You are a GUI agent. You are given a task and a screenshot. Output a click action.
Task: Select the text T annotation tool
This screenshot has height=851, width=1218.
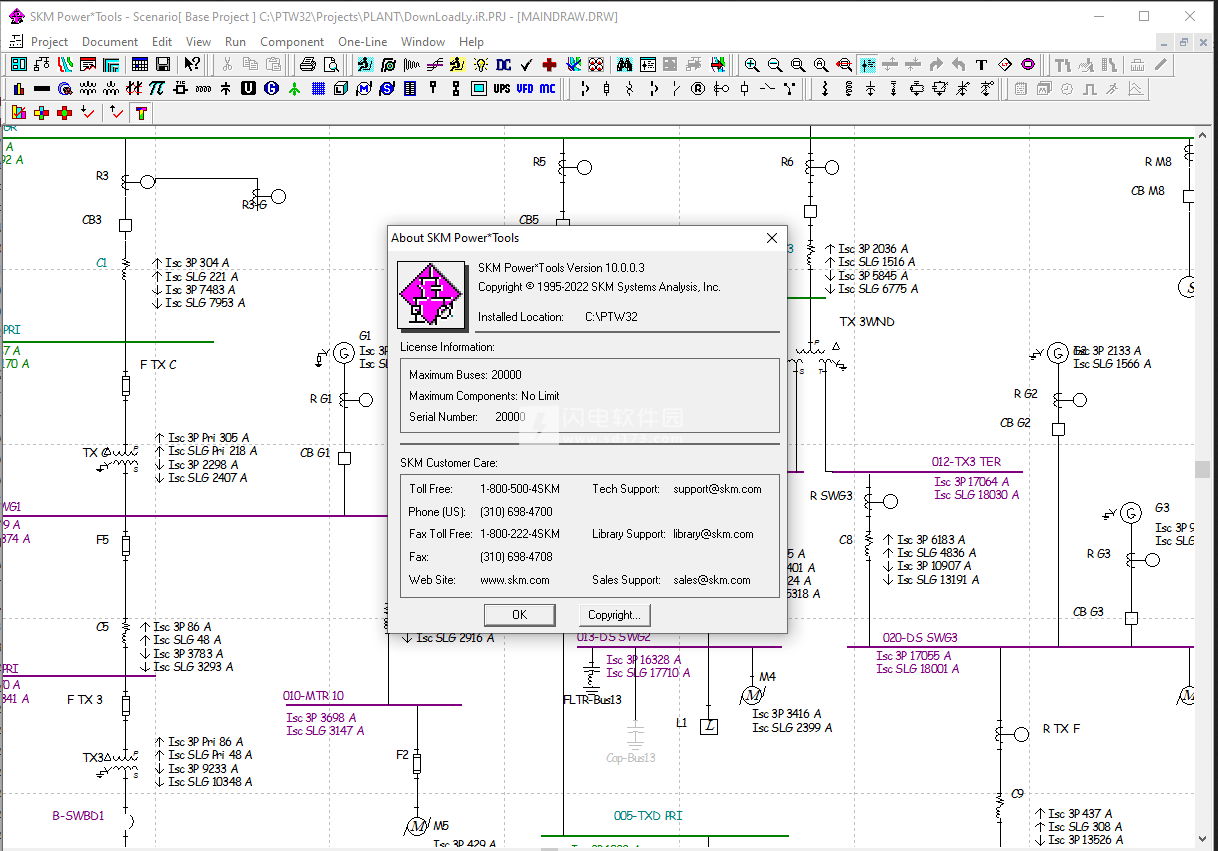[x=982, y=64]
